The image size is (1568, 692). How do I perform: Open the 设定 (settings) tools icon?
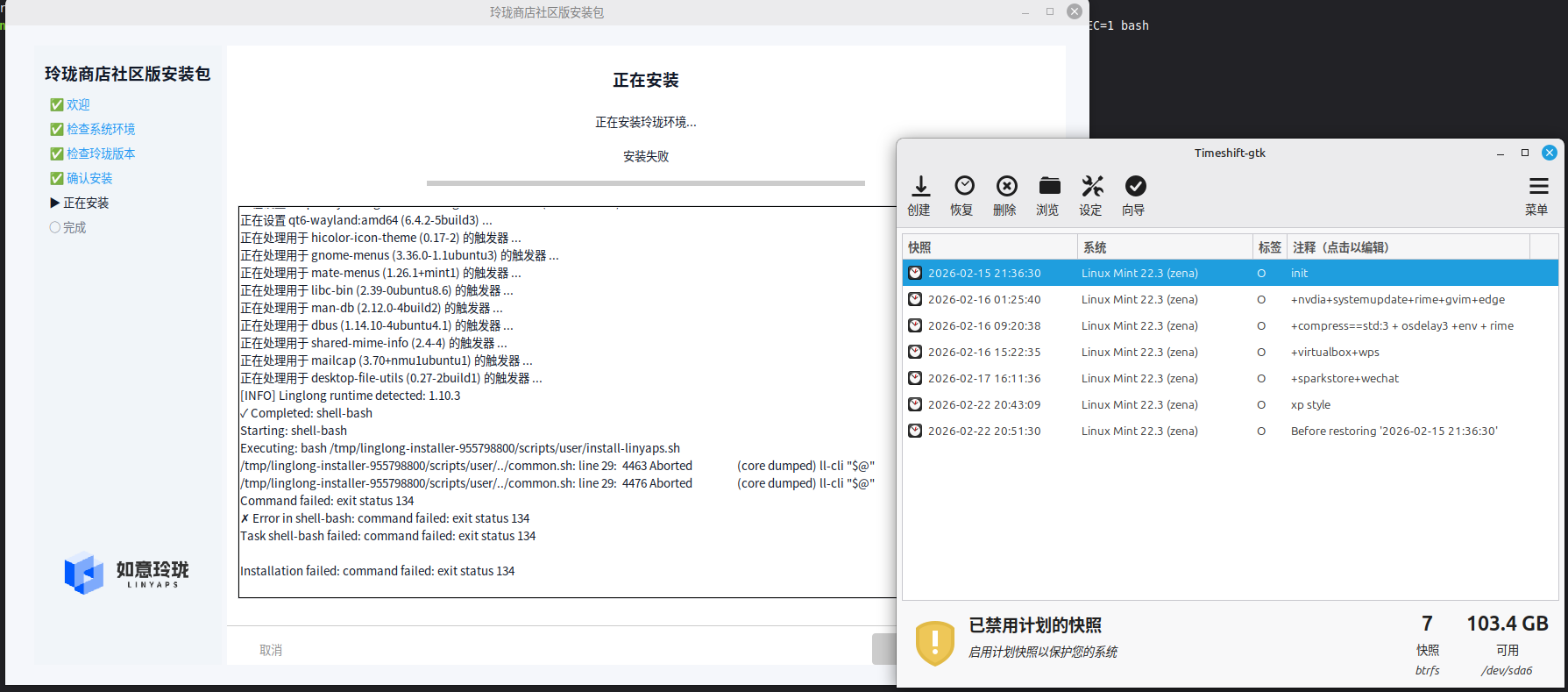1092,186
